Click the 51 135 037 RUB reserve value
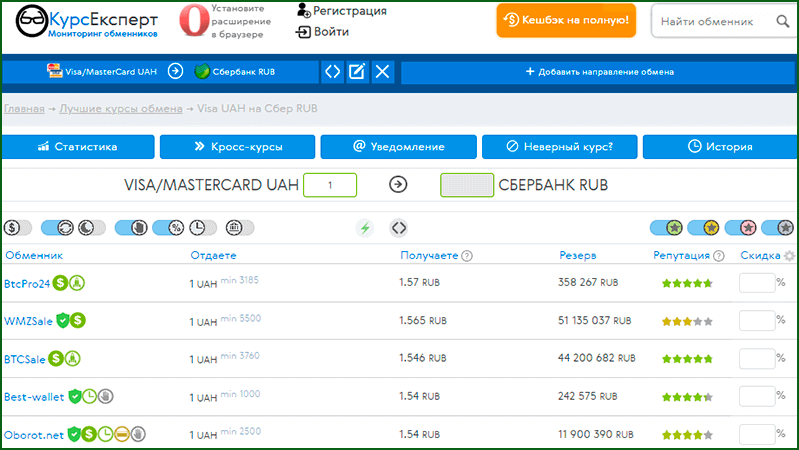This screenshot has height=450, width=799. pyautogui.click(x=594, y=321)
